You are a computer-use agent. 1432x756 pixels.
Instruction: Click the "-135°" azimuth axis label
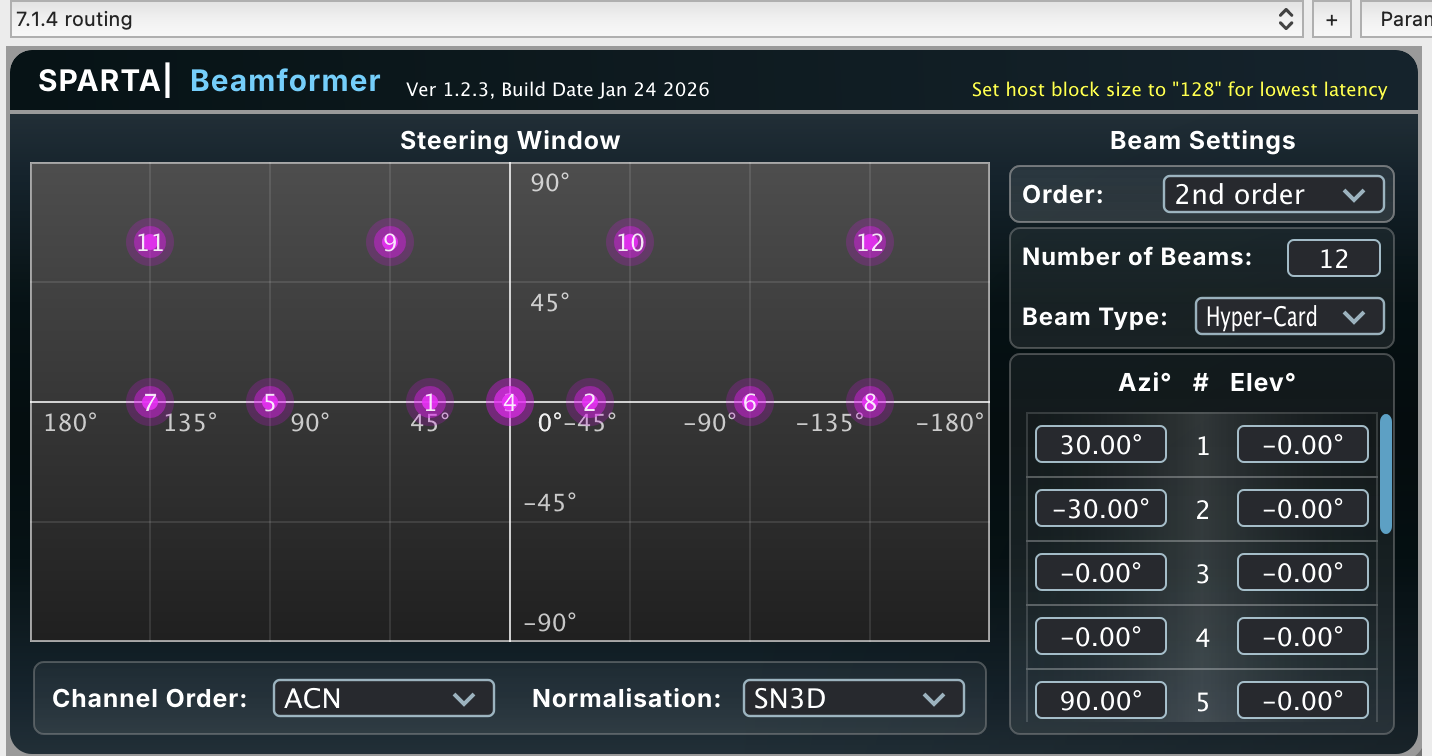click(830, 423)
